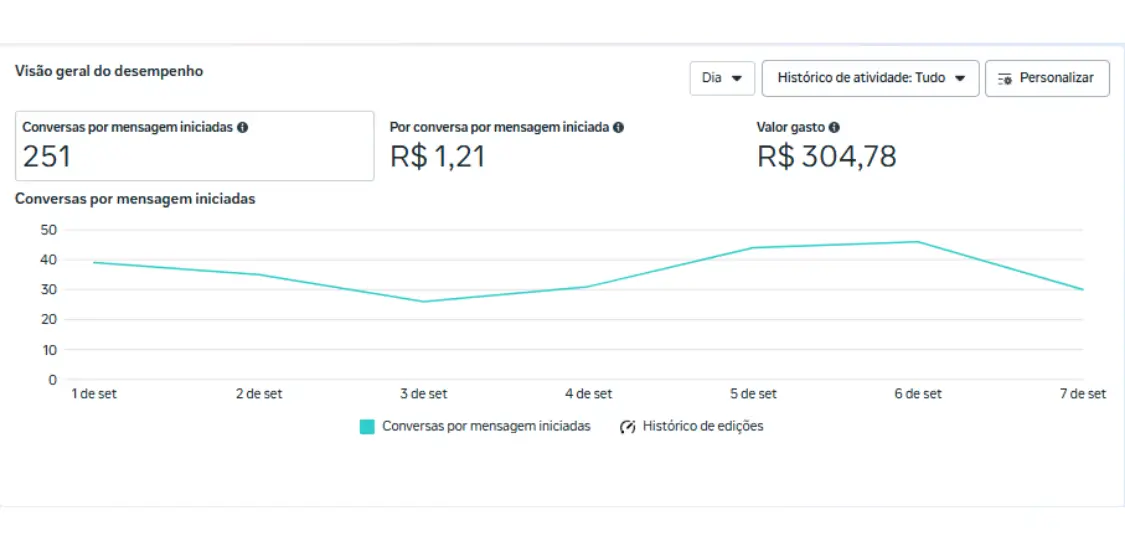Click the info icon beside "Valor gasto"
Image resolution: width=1125 pixels, height=550 pixels.
click(834, 128)
